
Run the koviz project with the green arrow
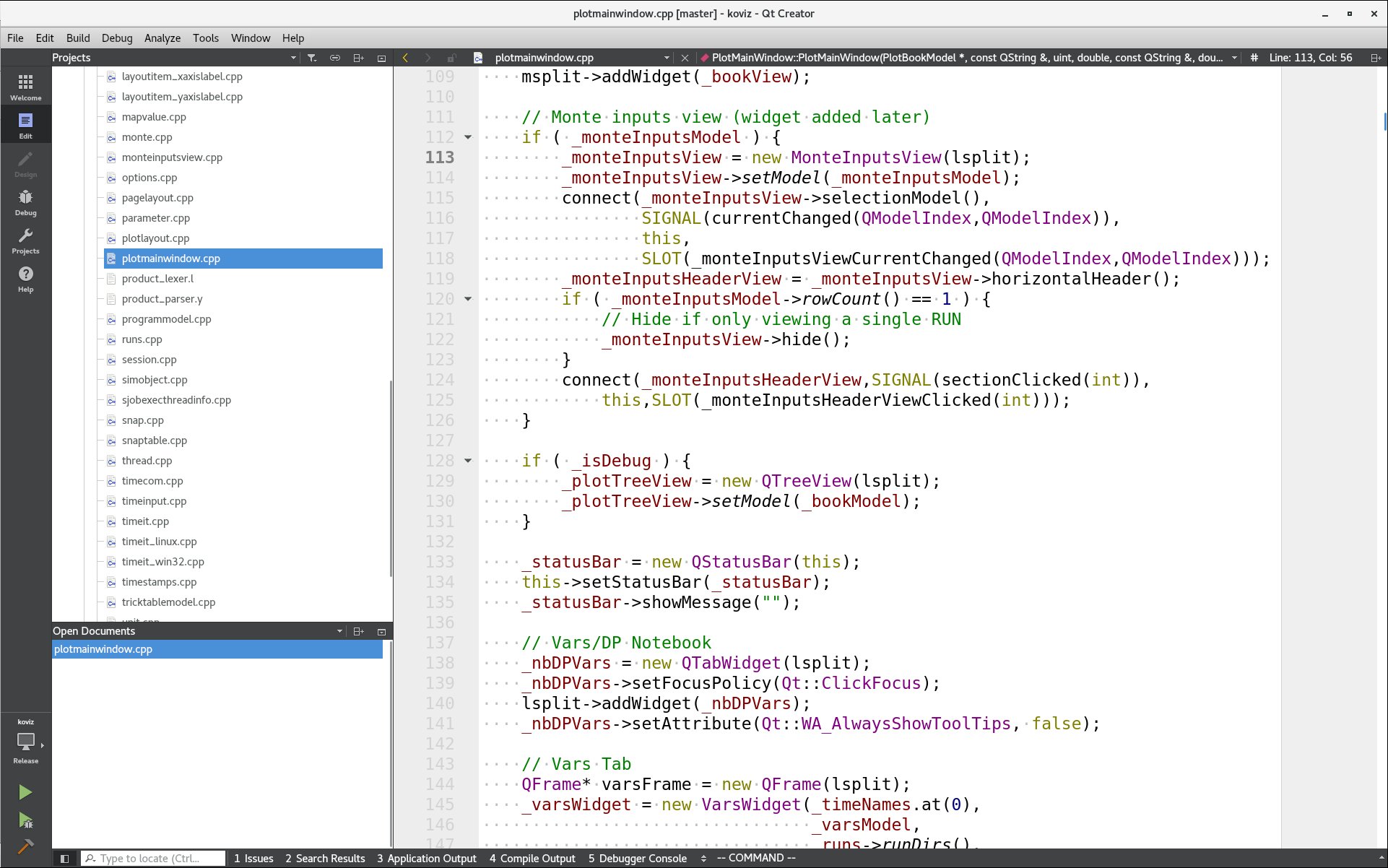point(25,791)
